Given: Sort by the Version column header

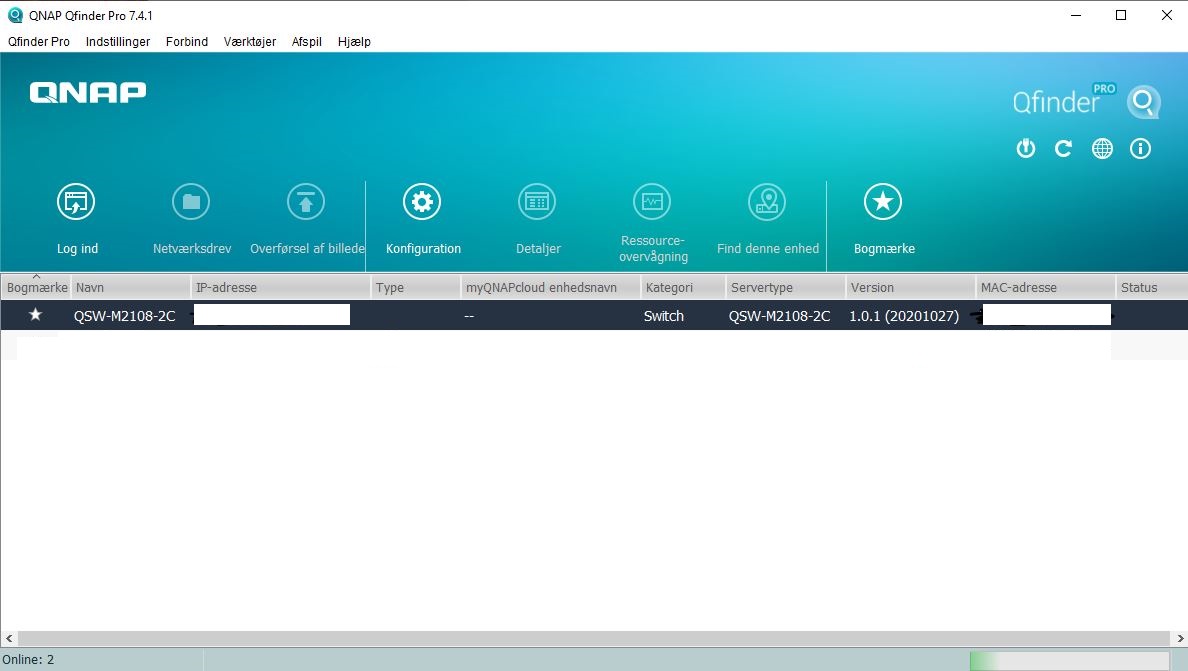Looking at the screenshot, I should tap(911, 287).
